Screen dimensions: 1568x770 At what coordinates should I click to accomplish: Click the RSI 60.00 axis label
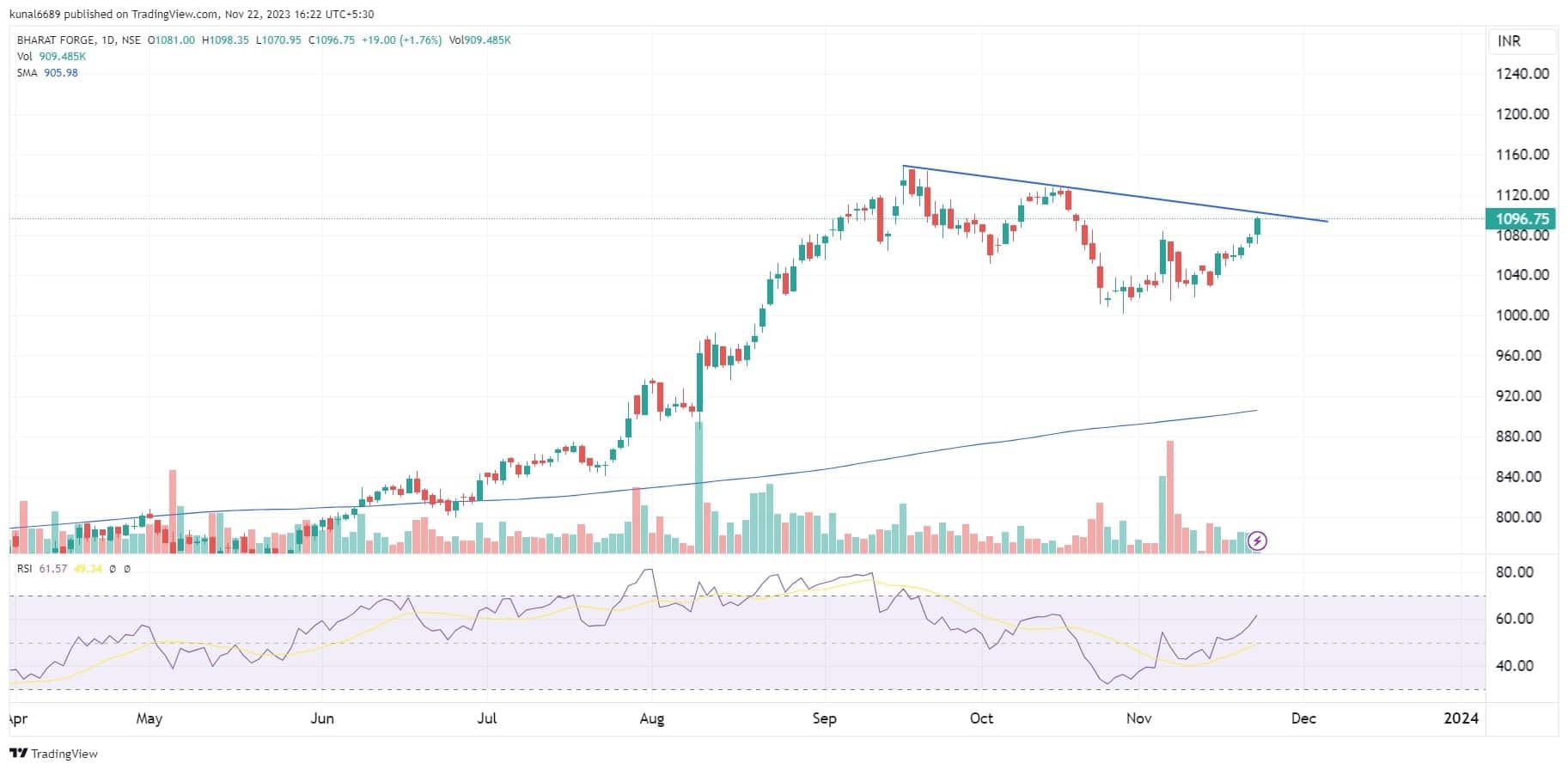point(1515,619)
